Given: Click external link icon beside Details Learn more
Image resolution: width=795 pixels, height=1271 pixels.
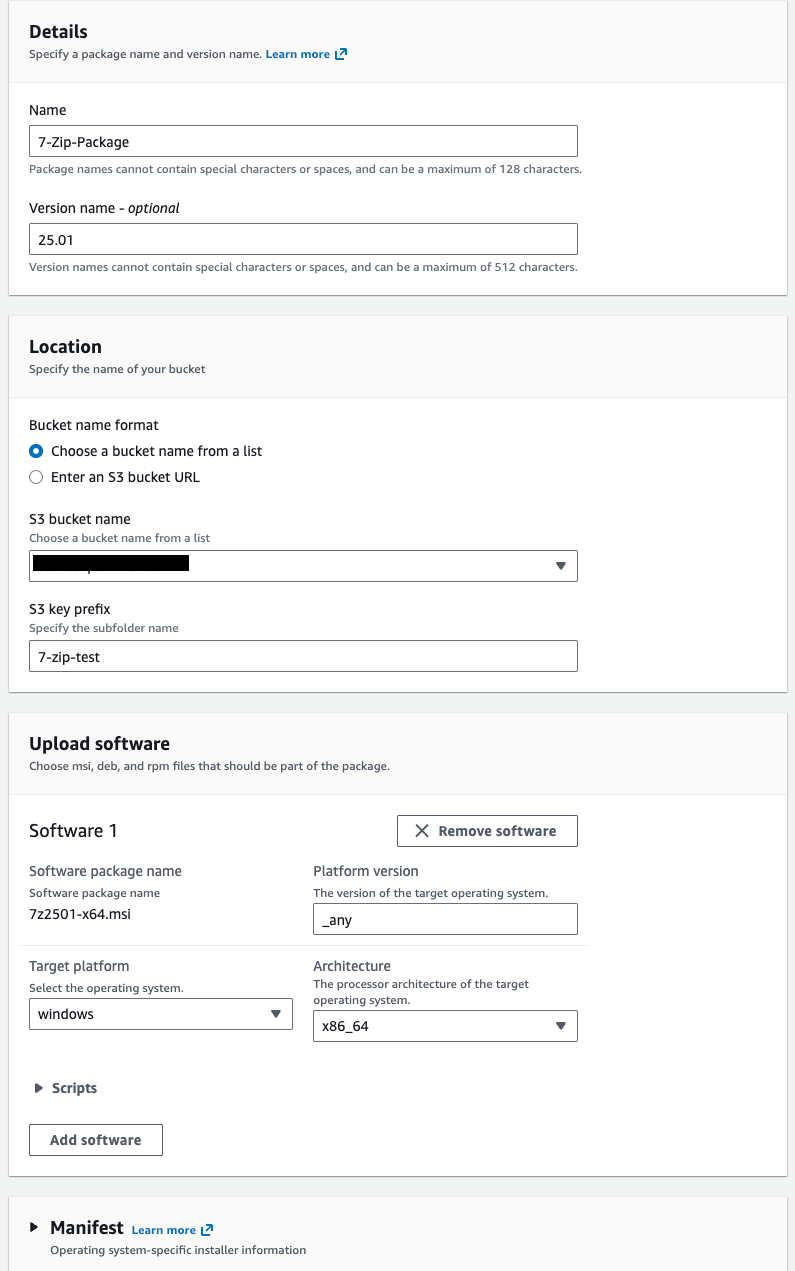Looking at the screenshot, I should 341,54.
